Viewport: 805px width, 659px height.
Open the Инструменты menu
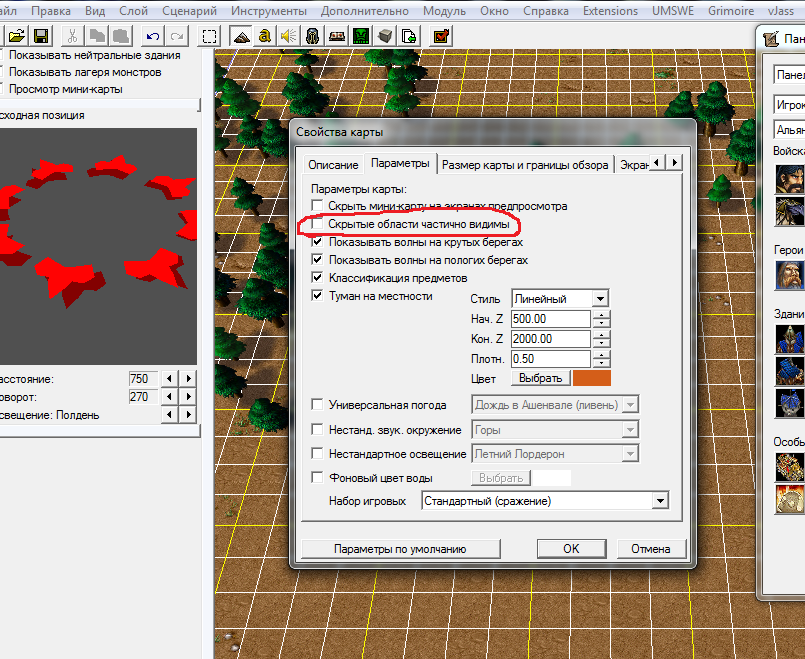pos(269,11)
